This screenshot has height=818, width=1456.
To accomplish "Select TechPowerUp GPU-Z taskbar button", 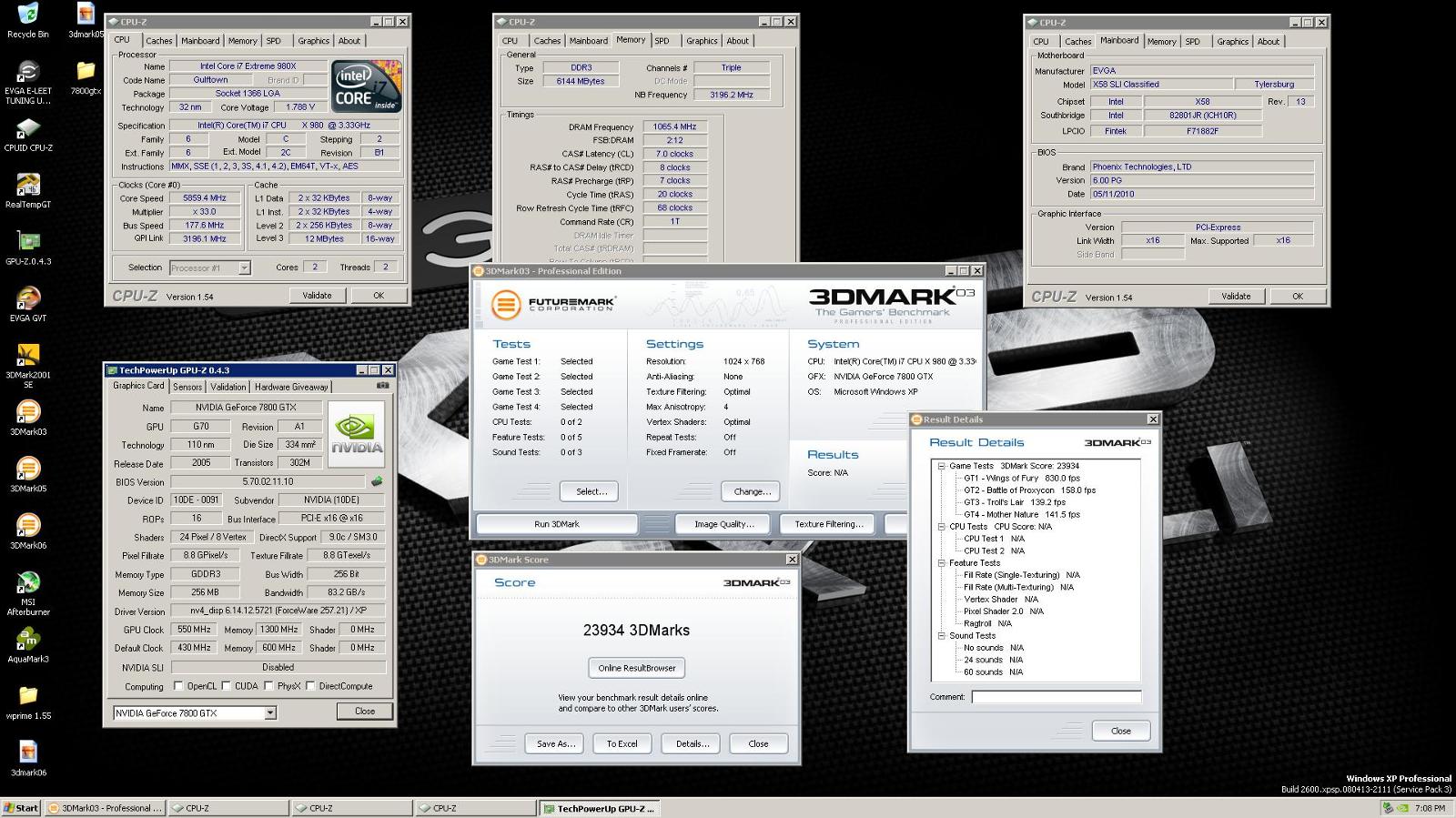I will (600, 808).
